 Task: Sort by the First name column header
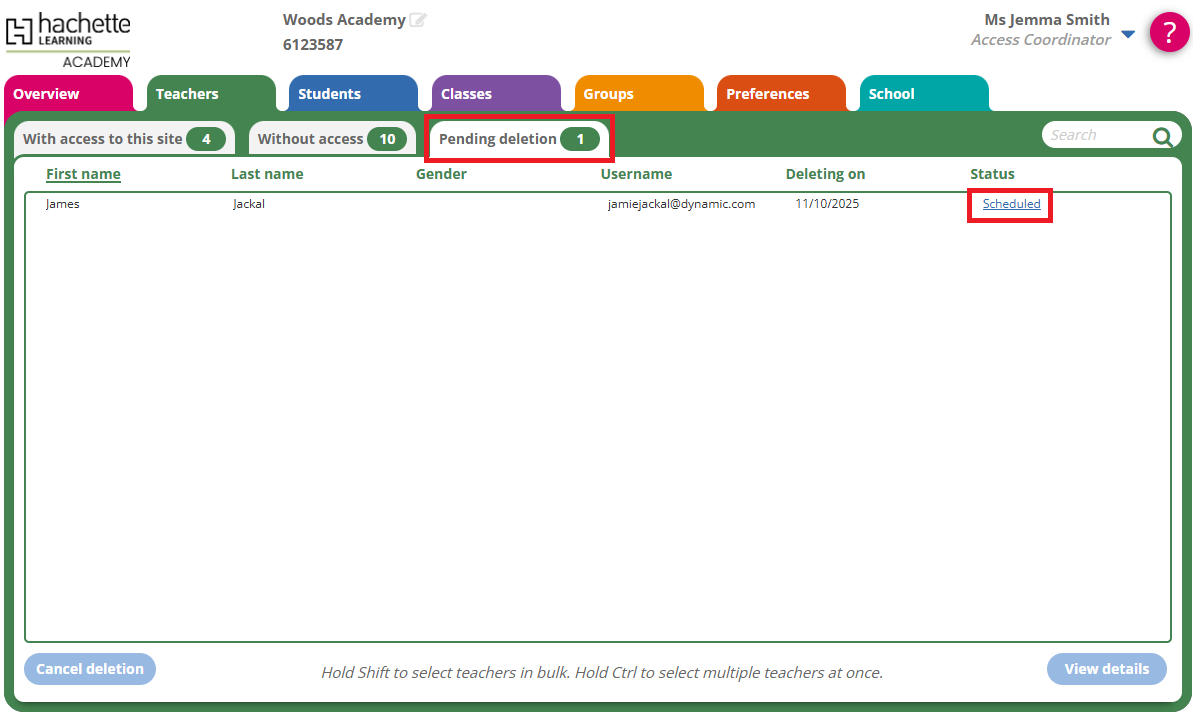[83, 174]
